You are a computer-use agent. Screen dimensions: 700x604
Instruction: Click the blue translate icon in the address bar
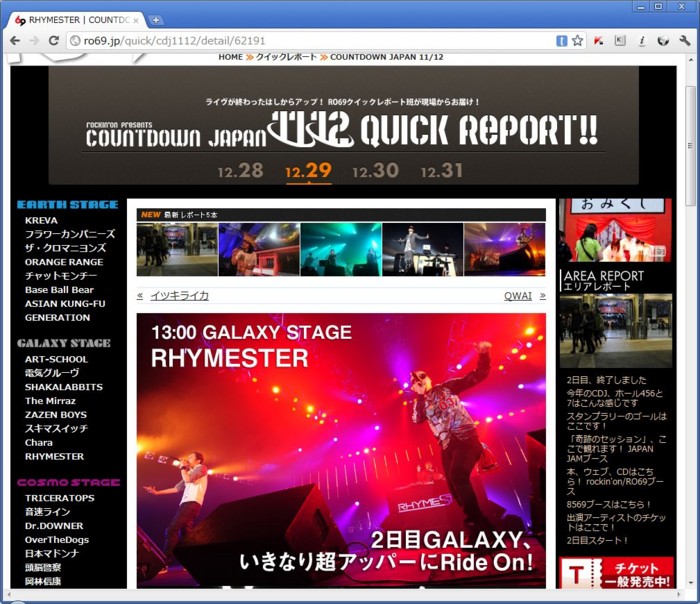pos(562,41)
